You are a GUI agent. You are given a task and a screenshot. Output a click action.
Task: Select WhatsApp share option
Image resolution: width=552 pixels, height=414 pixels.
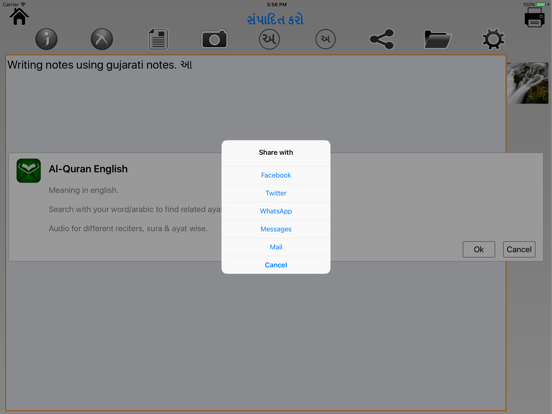276,211
